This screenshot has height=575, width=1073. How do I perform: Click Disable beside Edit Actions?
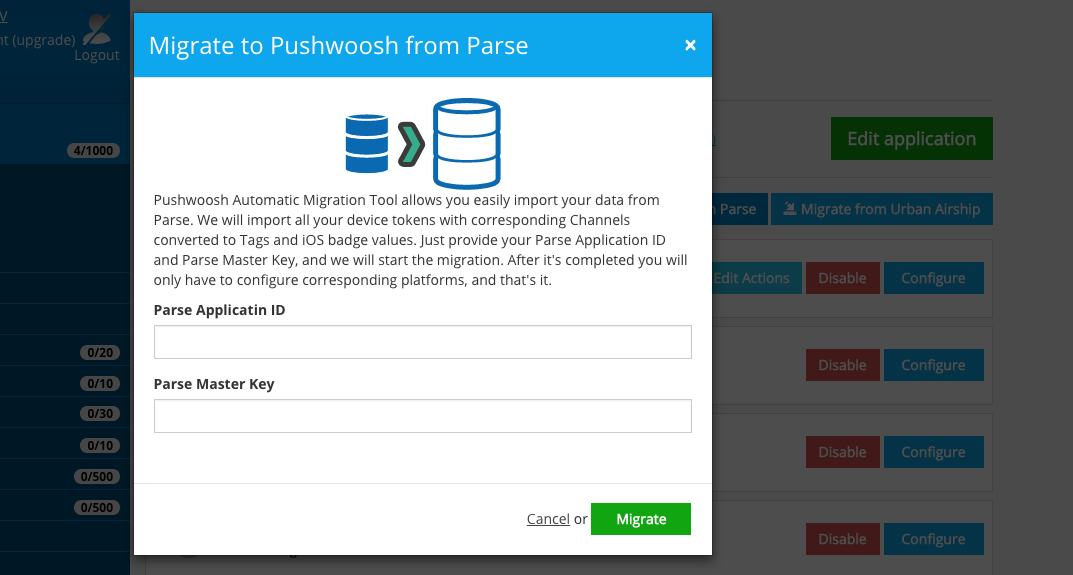[x=842, y=278]
